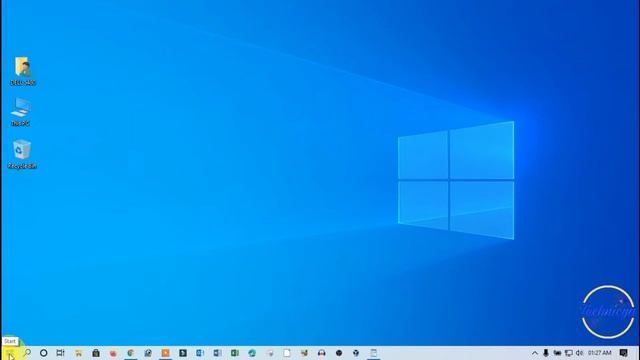The image size is (640, 360).
Task: Open clock showing 01:27 AM
Action: (599, 353)
